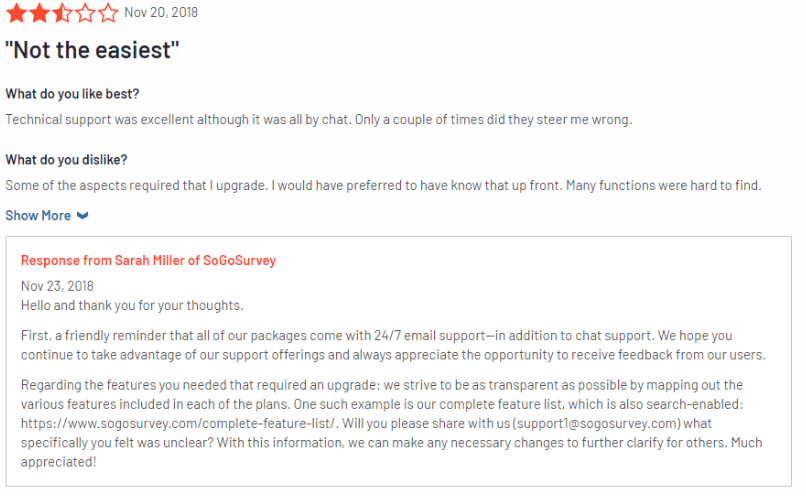Image resolution: width=806 pixels, height=498 pixels.
Task: Click the first filled star rating icon
Action: click(x=17, y=13)
